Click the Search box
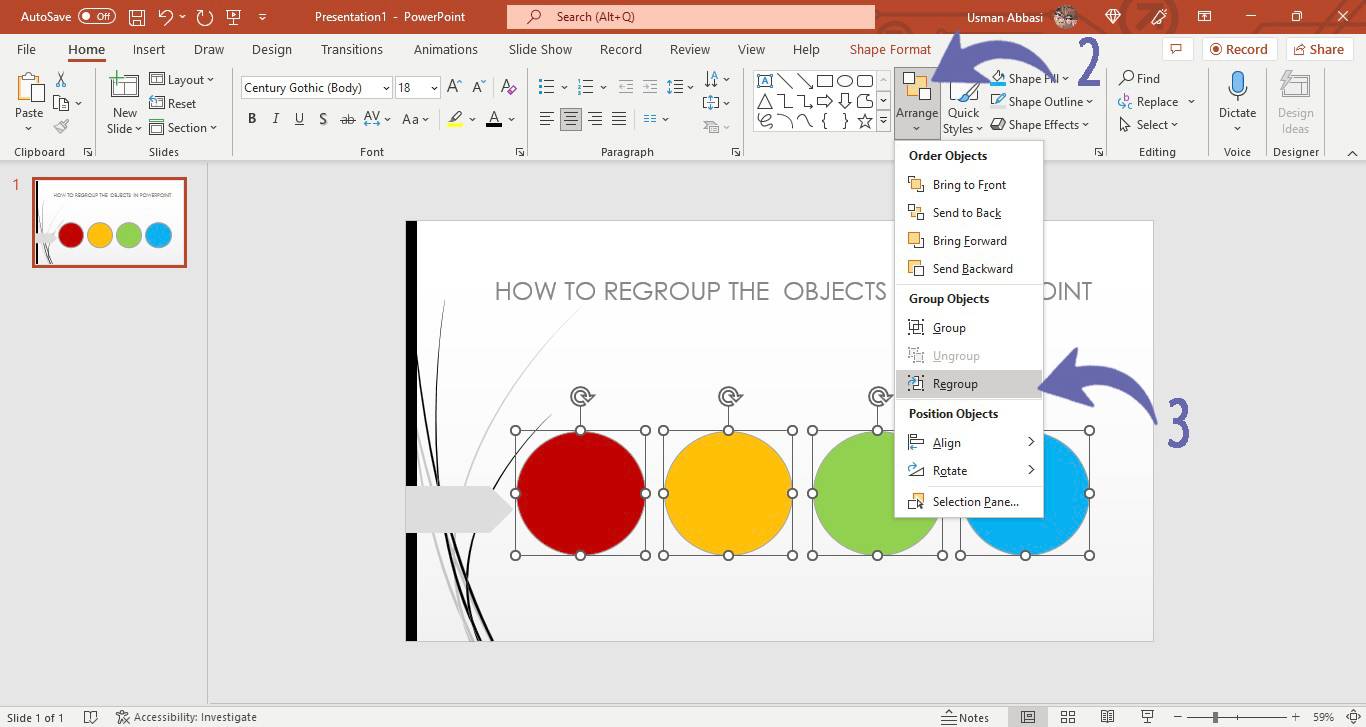This screenshot has width=1366, height=727. pyautogui.click(x=691, y=17)
